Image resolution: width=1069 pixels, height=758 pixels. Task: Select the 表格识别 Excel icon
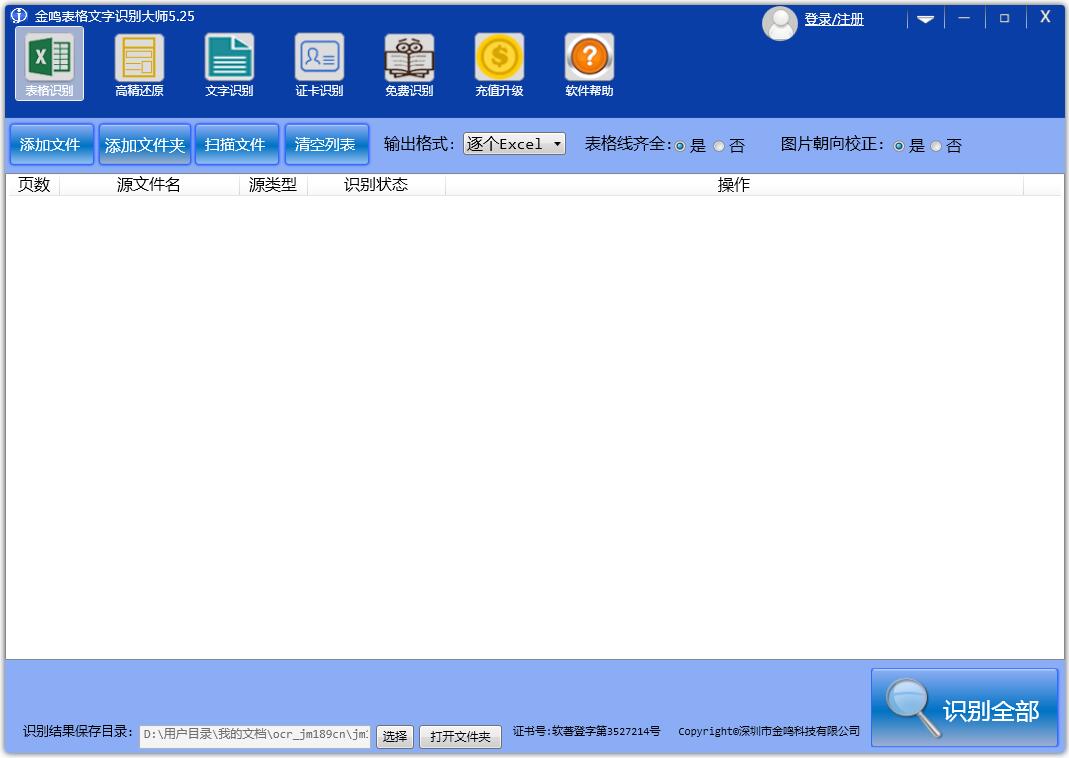coord(49,63)
